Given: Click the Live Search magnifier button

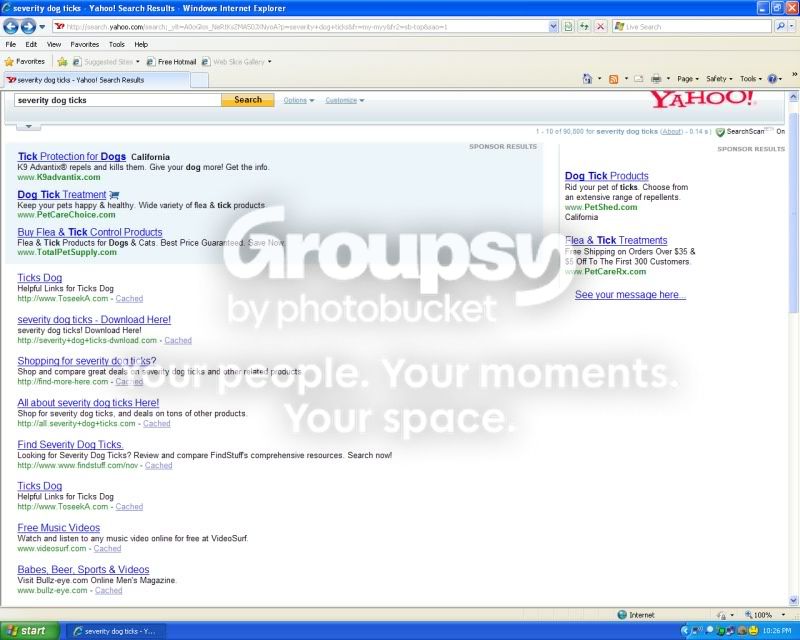Looking at the screenshot, I should point(780,26).
